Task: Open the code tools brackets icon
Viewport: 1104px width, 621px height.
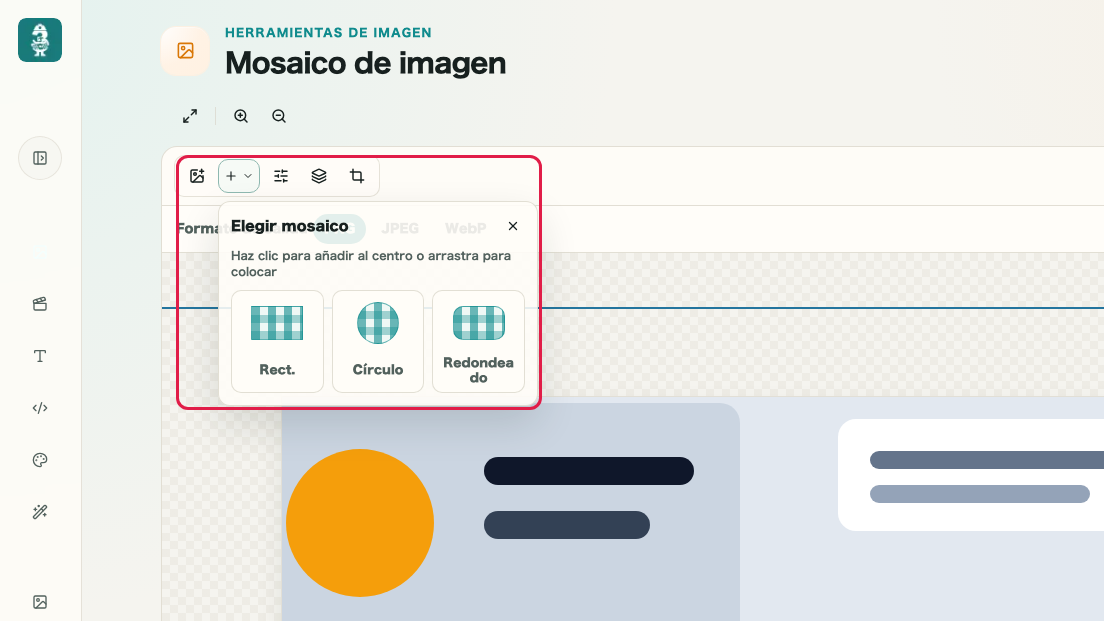Action: (x=40, y=408)
